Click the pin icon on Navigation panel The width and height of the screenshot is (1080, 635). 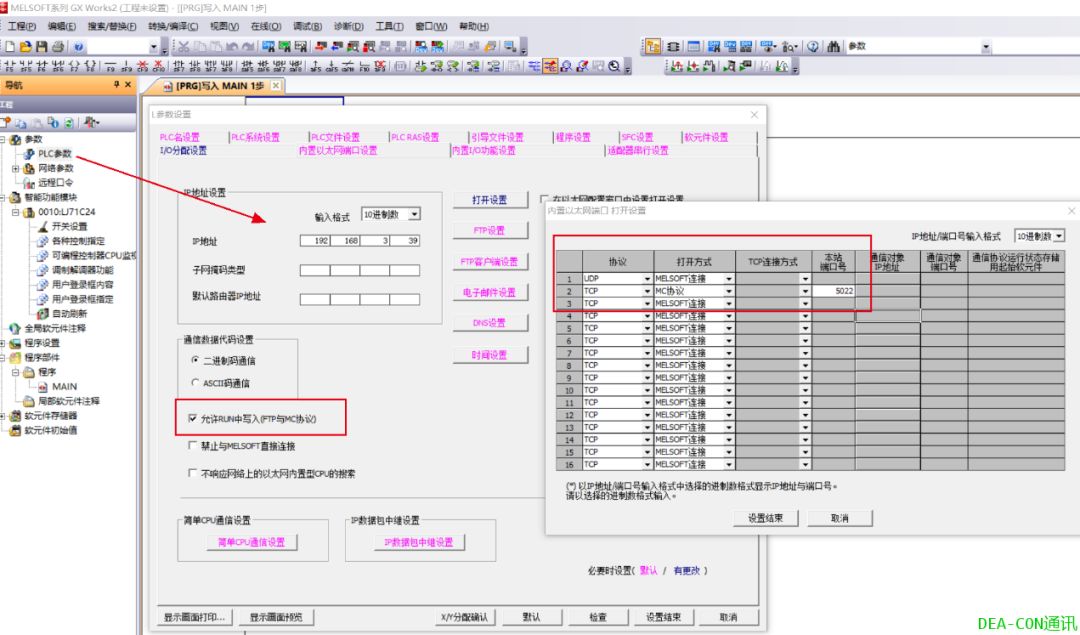[x=116, y=85]
